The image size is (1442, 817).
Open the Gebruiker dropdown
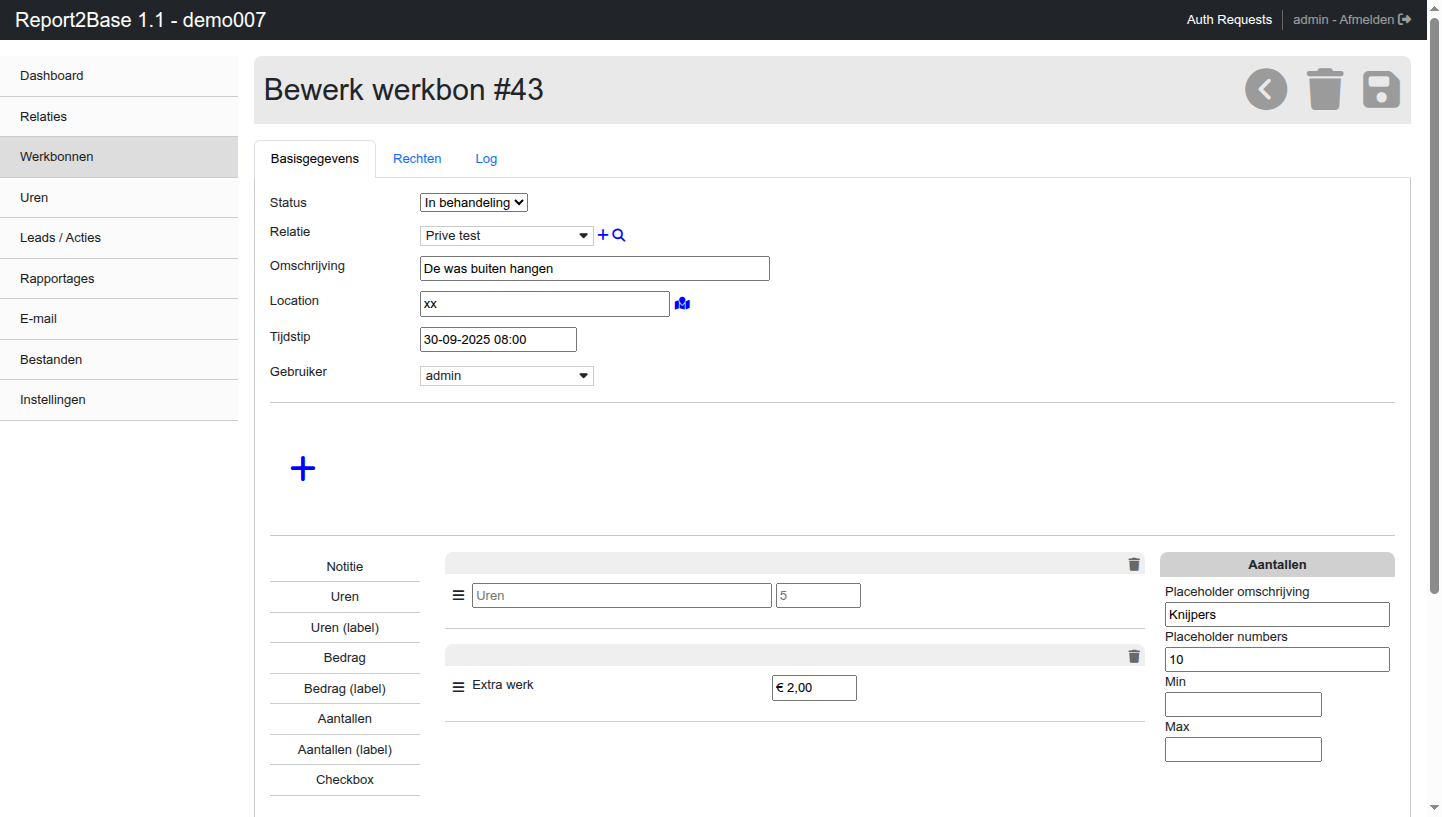point(506,376)
